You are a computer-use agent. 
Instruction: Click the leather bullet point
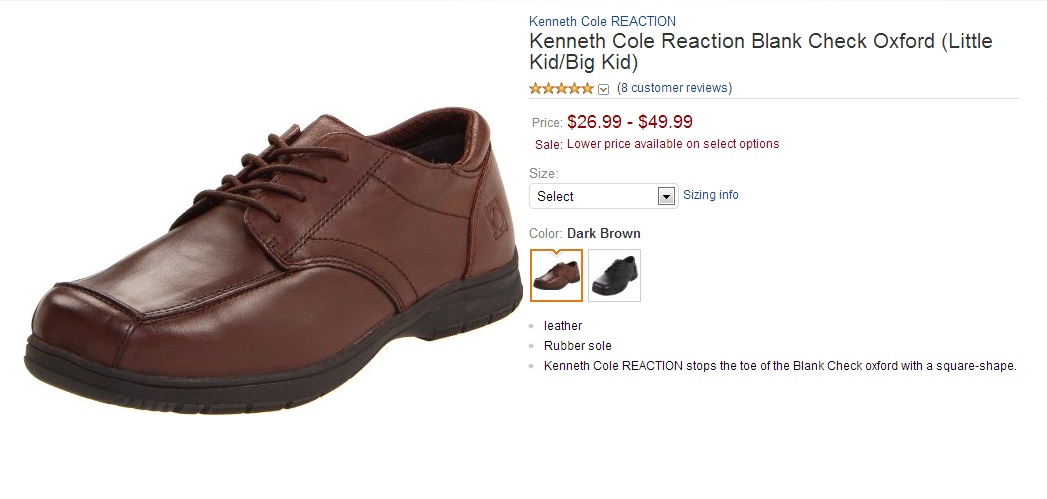[563, 326]
